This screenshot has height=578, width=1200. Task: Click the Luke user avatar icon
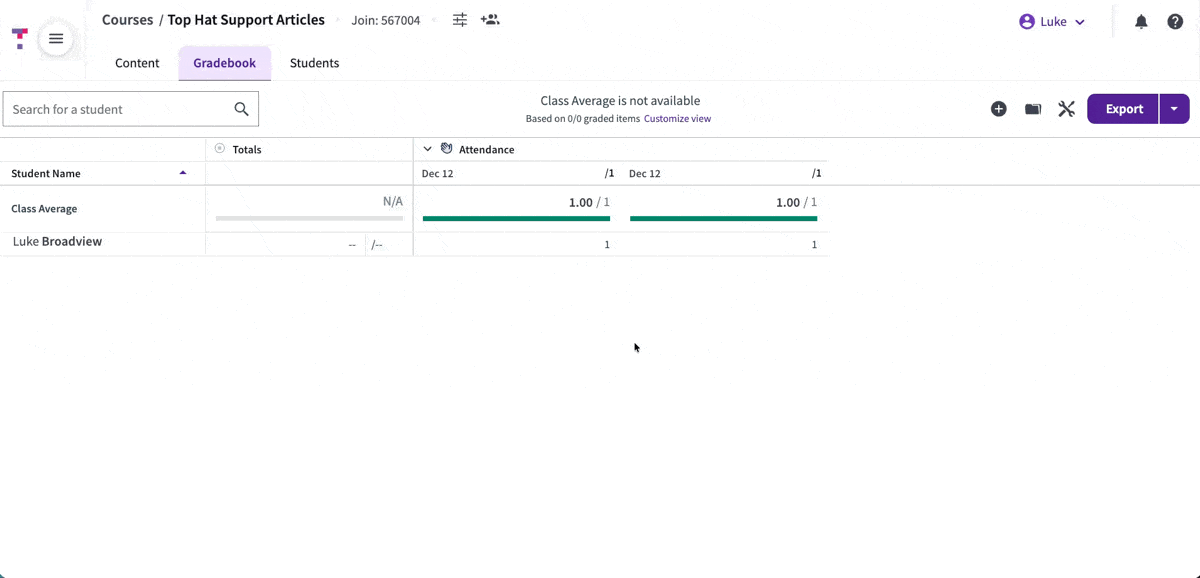(x=1026, y=22)
